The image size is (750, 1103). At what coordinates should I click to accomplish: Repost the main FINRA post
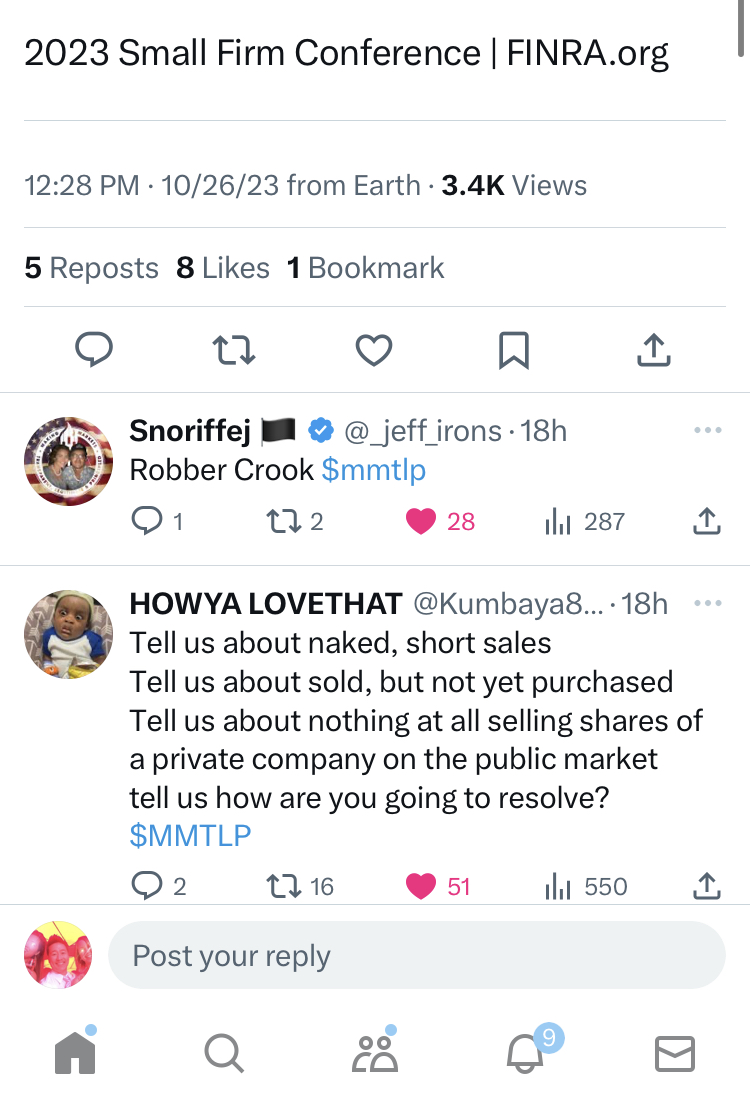234,349
